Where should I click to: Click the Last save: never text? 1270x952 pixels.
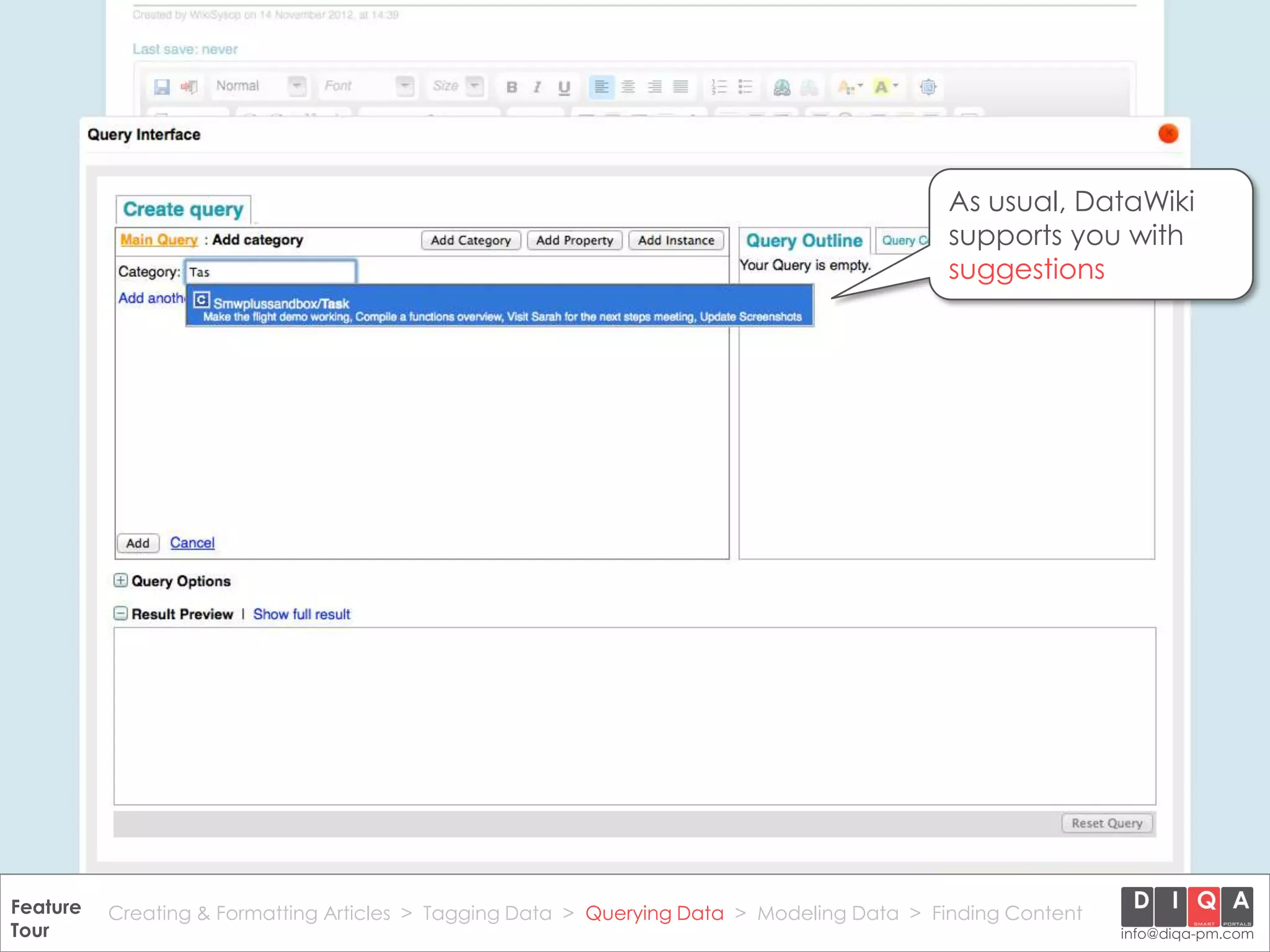click(185, 50)
